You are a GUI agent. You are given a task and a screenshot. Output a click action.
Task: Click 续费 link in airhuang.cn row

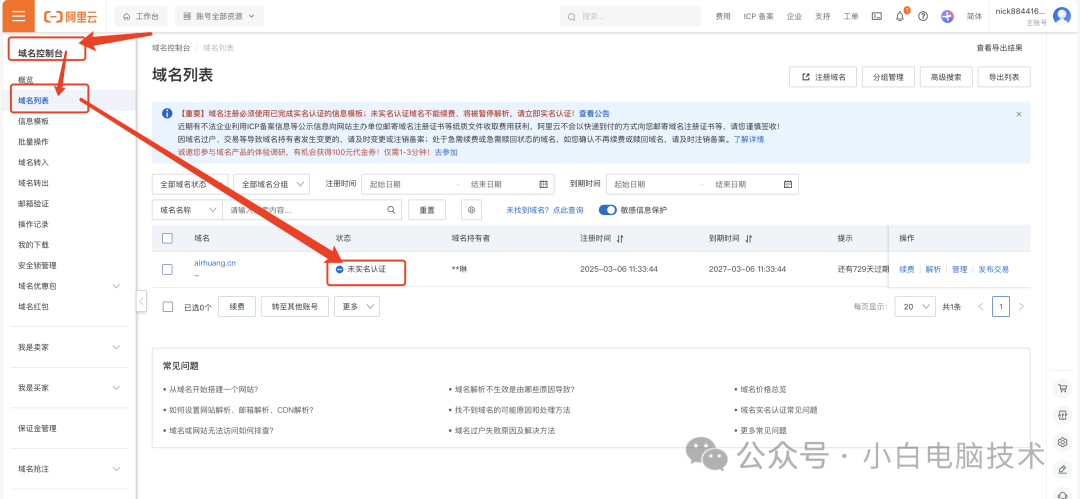[906, 269]
